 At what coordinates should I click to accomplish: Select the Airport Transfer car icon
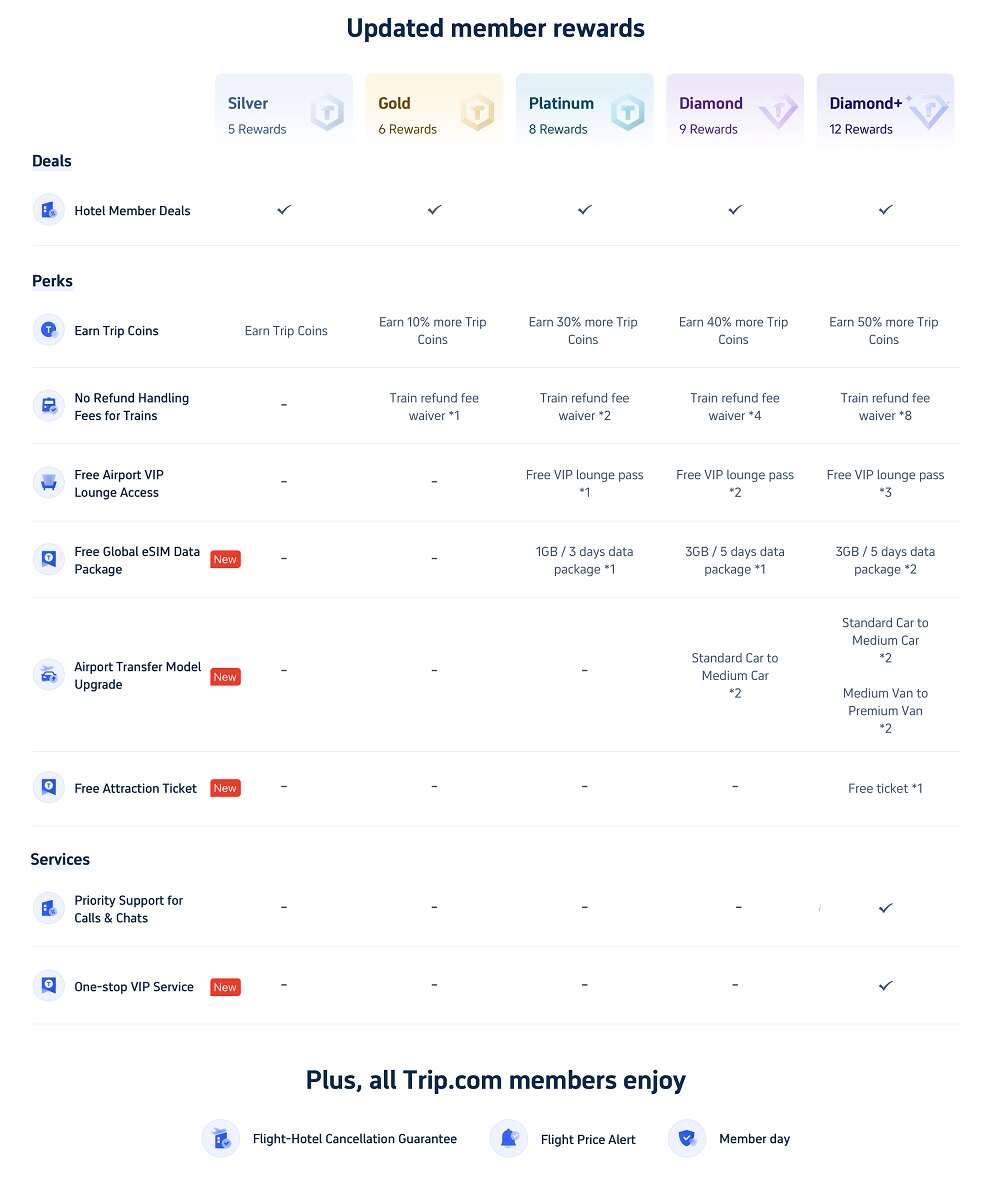[49, 675]
